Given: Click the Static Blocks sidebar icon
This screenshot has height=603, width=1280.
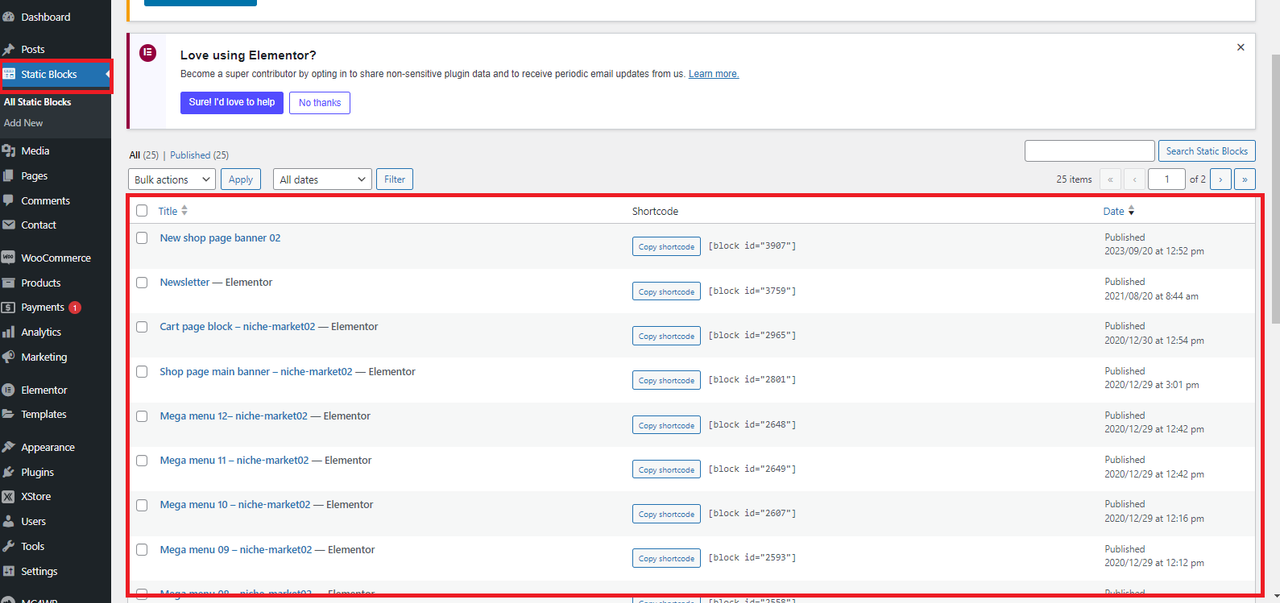Looking at the screenshot, I should [x=9, y=74].
